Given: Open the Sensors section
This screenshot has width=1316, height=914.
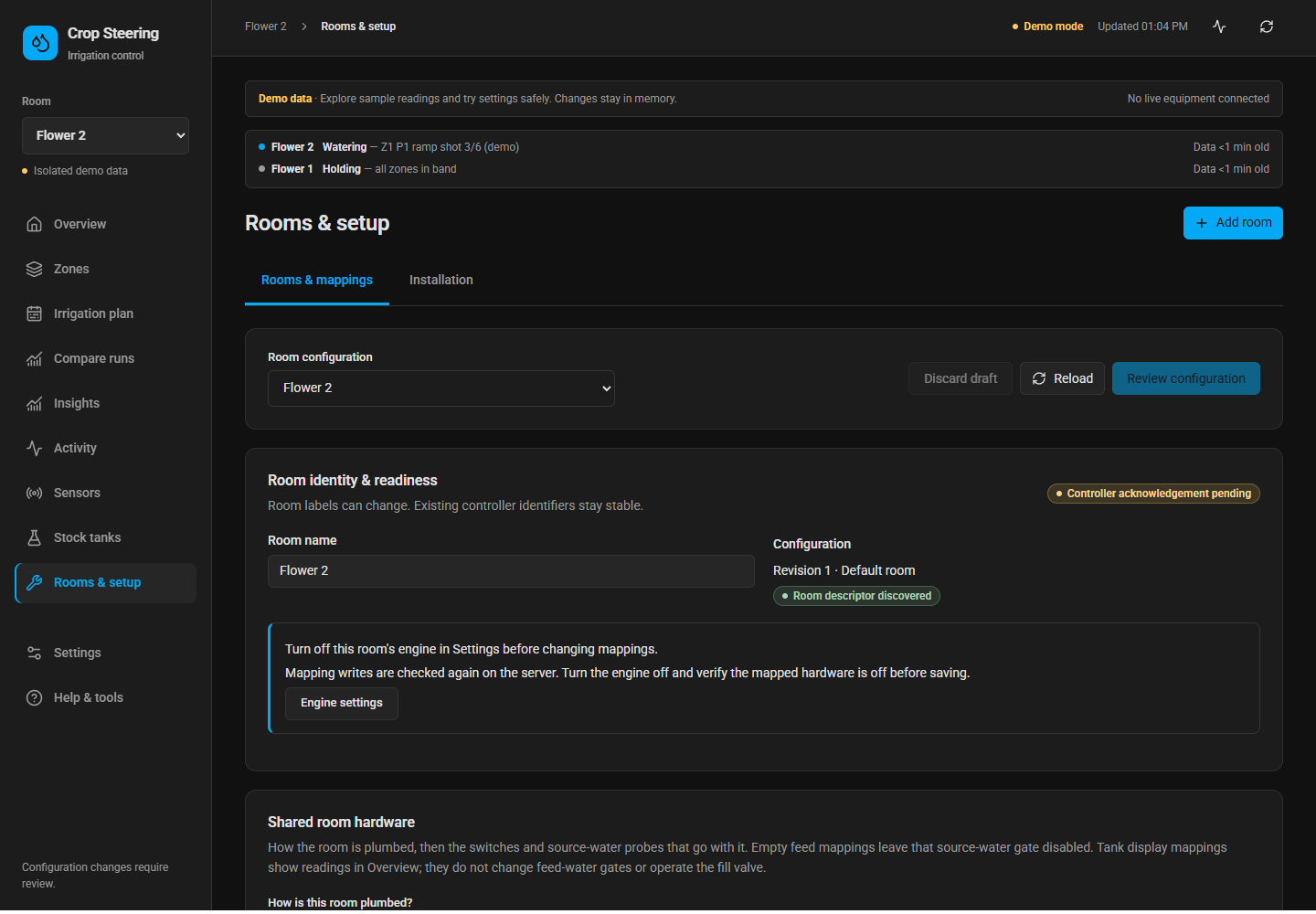Looking at the screenshot, I should (106, 493).
